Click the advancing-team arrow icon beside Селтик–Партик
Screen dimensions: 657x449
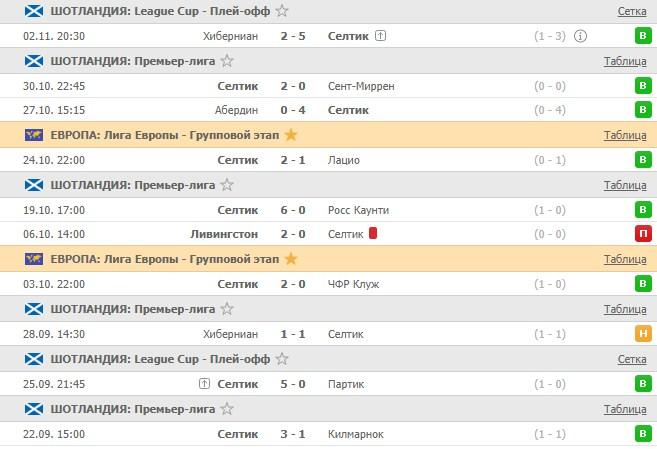click(x=204, y=383)
